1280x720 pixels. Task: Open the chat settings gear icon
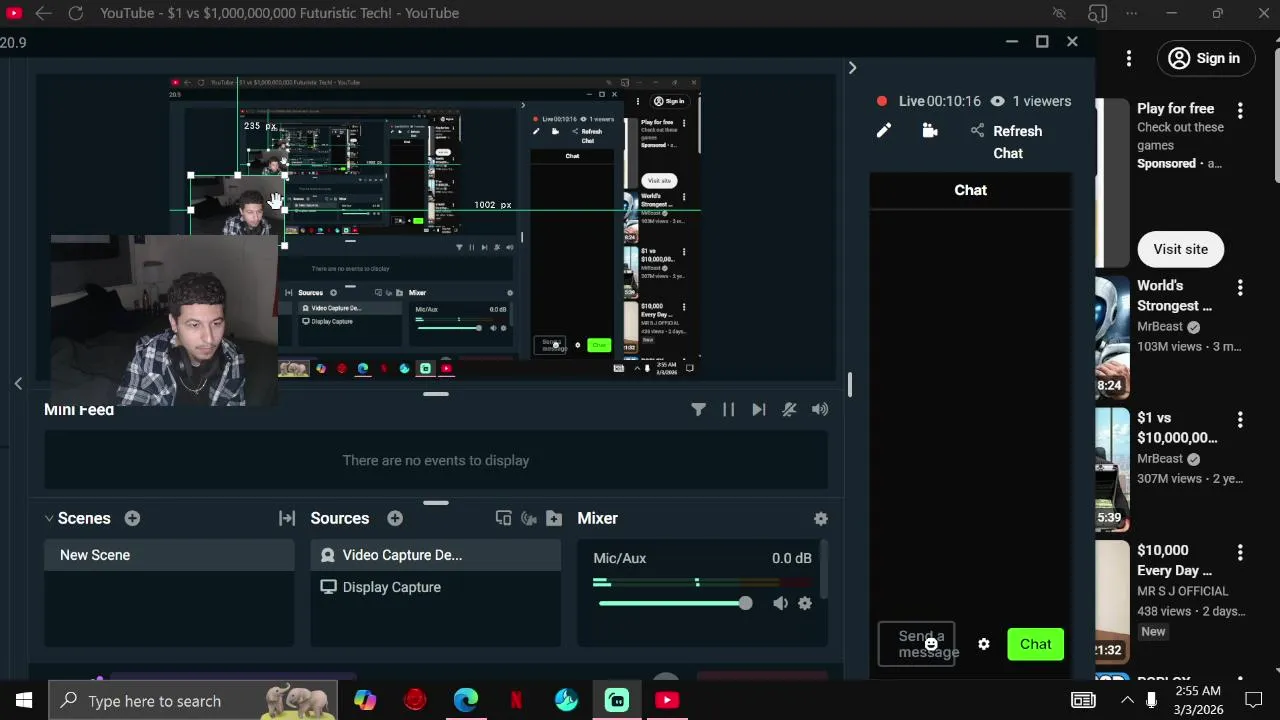pyautogui.click(x=984, y=644)
